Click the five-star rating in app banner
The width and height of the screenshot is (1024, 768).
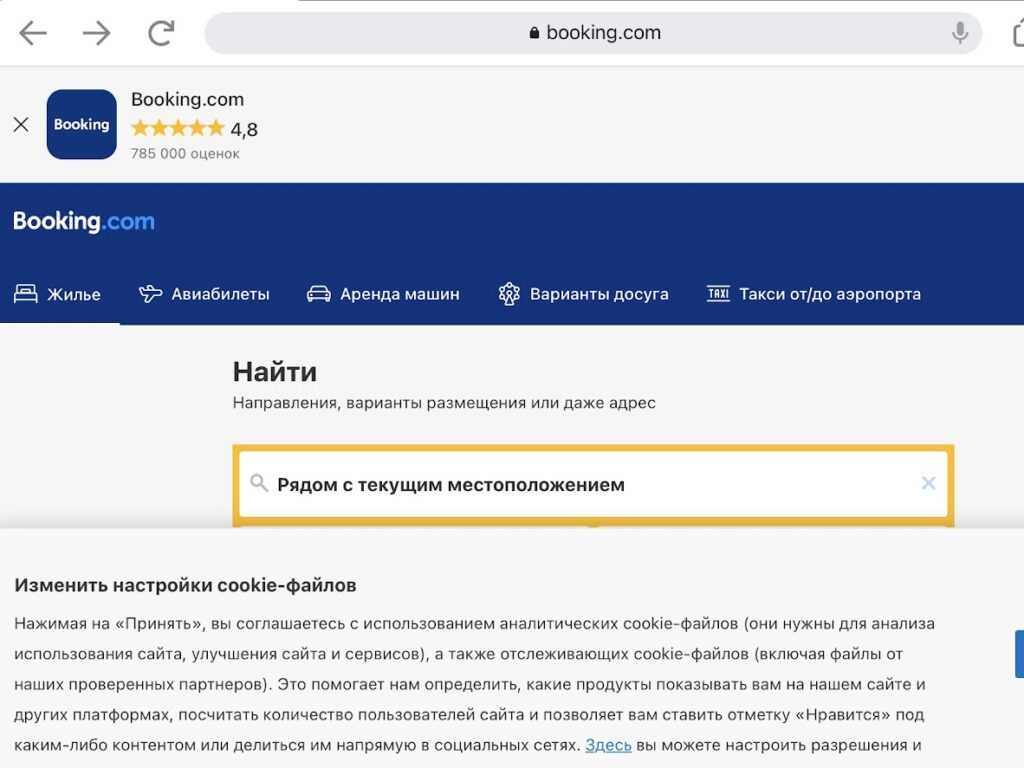tap(178, 128)
